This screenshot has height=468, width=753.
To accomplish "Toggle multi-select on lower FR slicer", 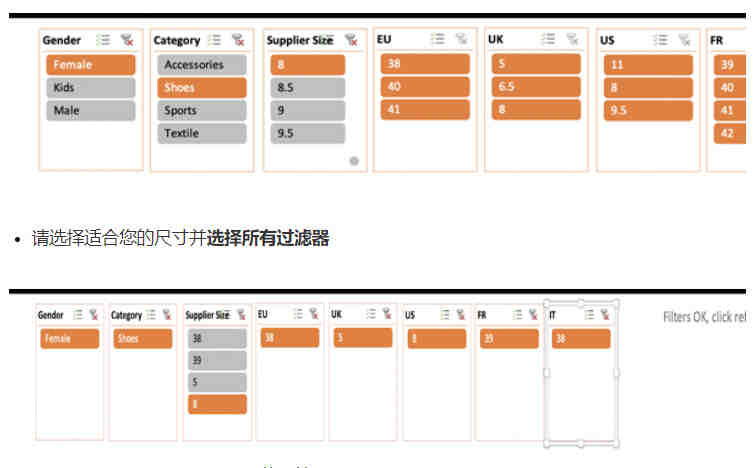I will (x=517, y=315).
